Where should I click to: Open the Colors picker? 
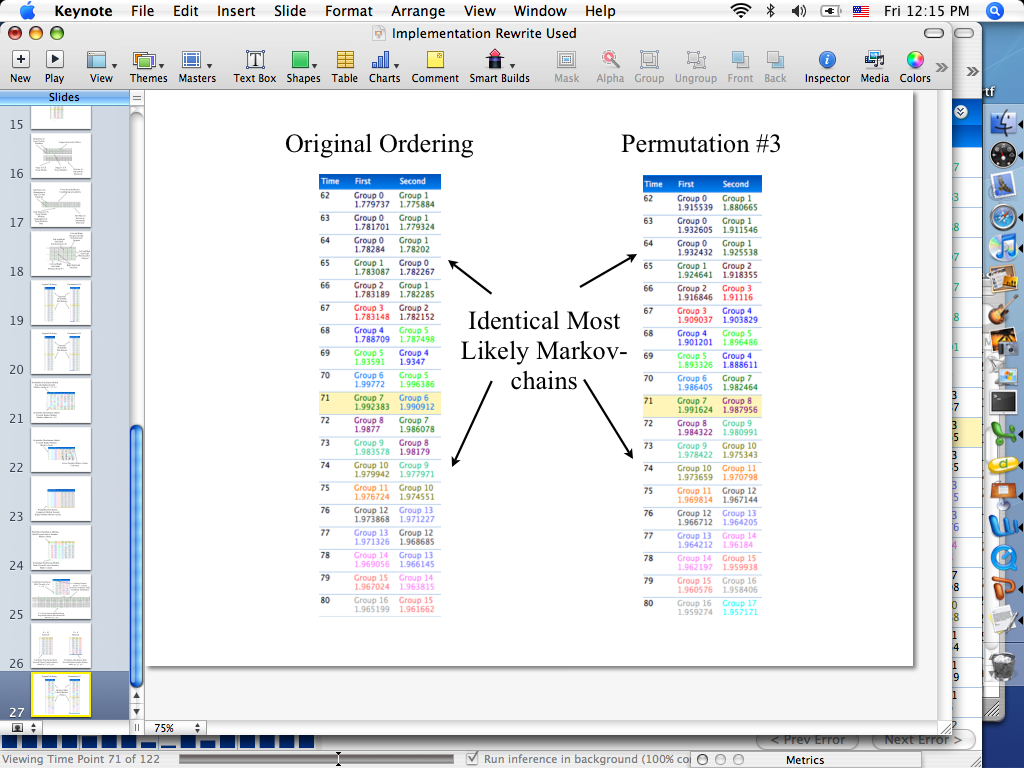(x=915, y=60)
